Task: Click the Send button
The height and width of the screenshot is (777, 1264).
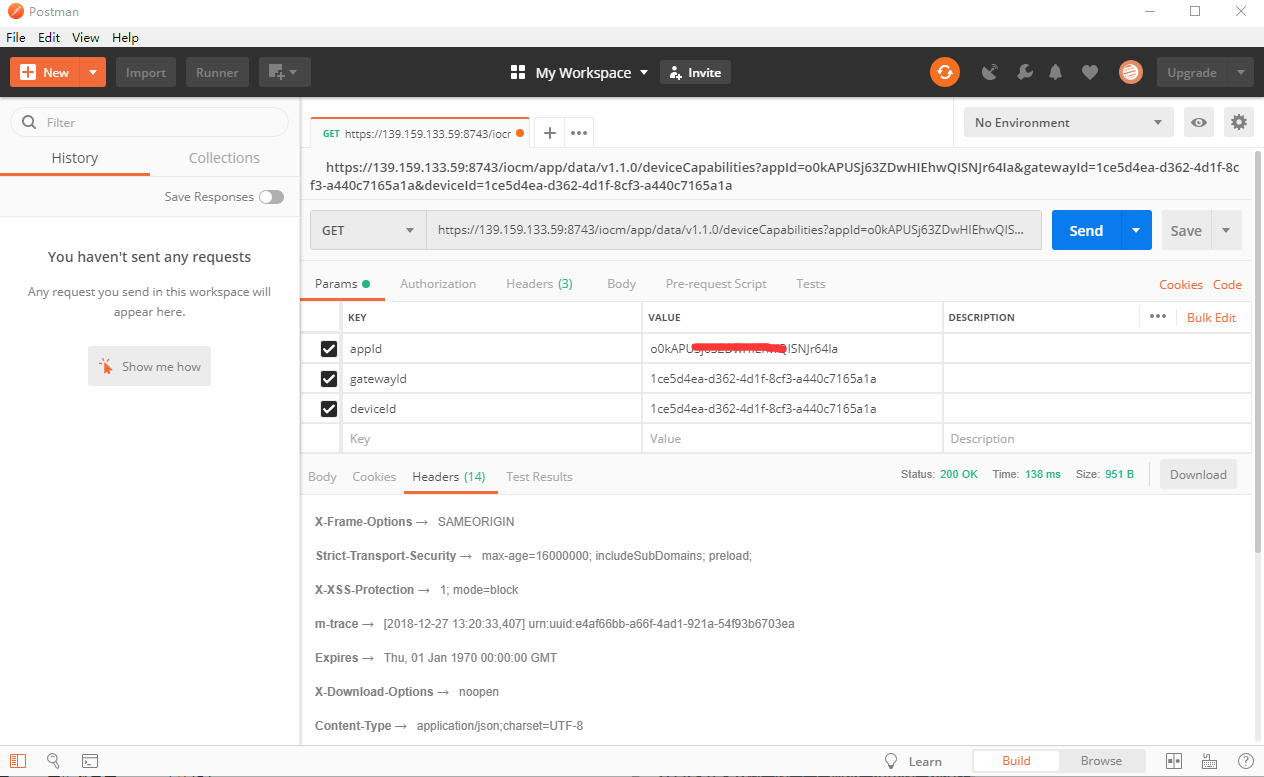Action: click(1086, 230)
